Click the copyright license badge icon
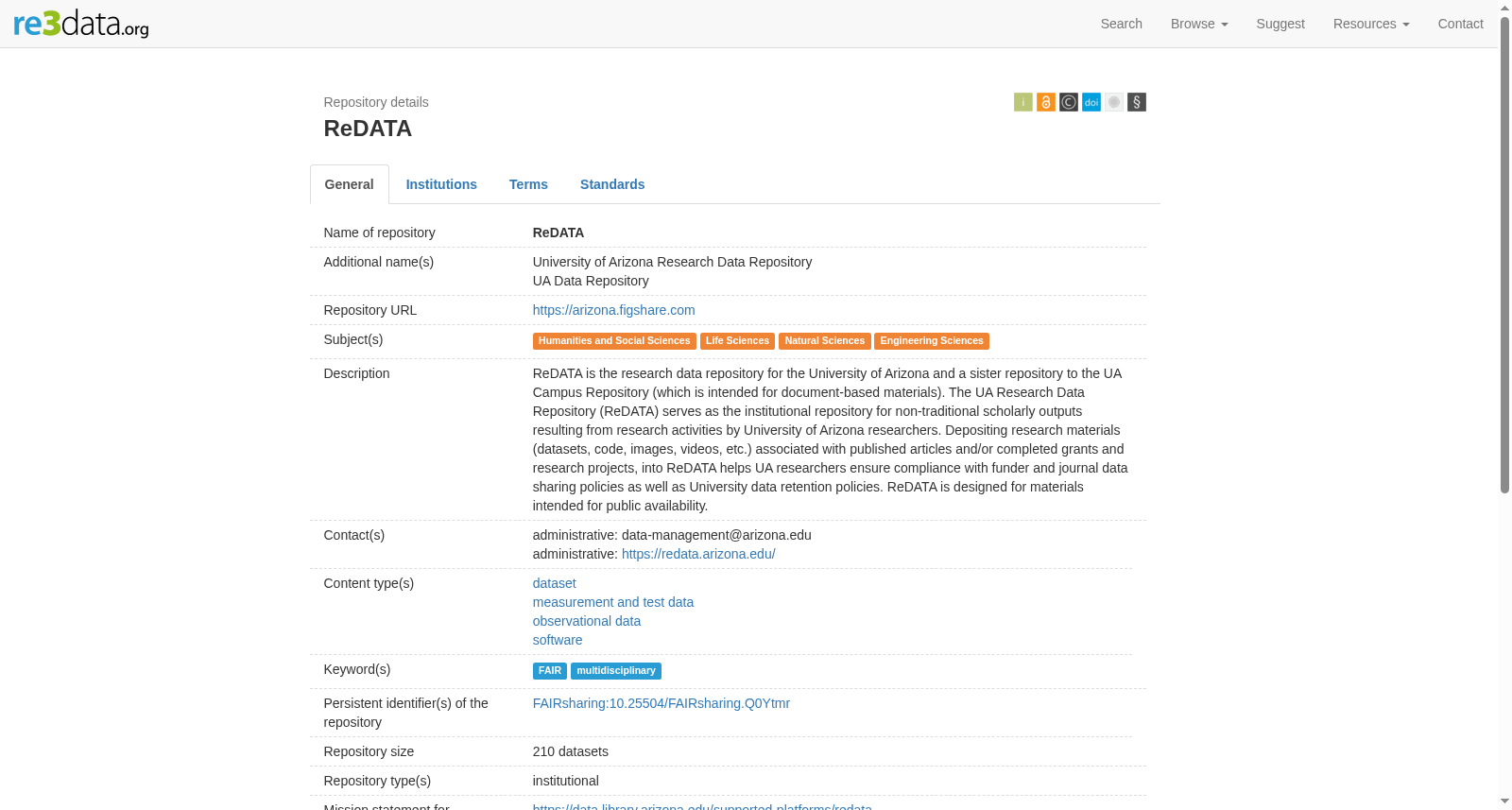The height and width of the screenshot is (810, 1512). click(1068, 102)
